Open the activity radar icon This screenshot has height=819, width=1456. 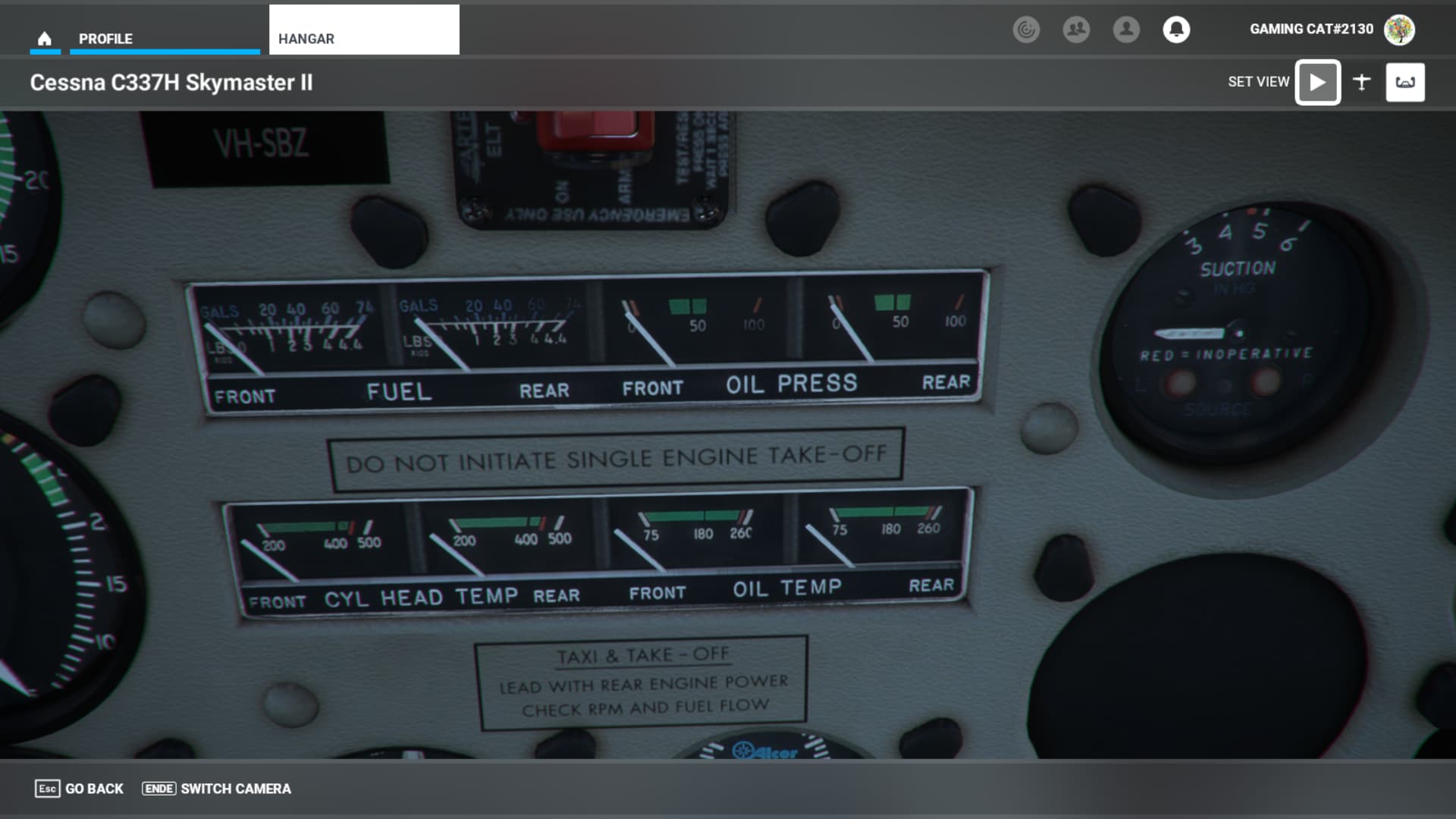click(x=1026, y=30)
